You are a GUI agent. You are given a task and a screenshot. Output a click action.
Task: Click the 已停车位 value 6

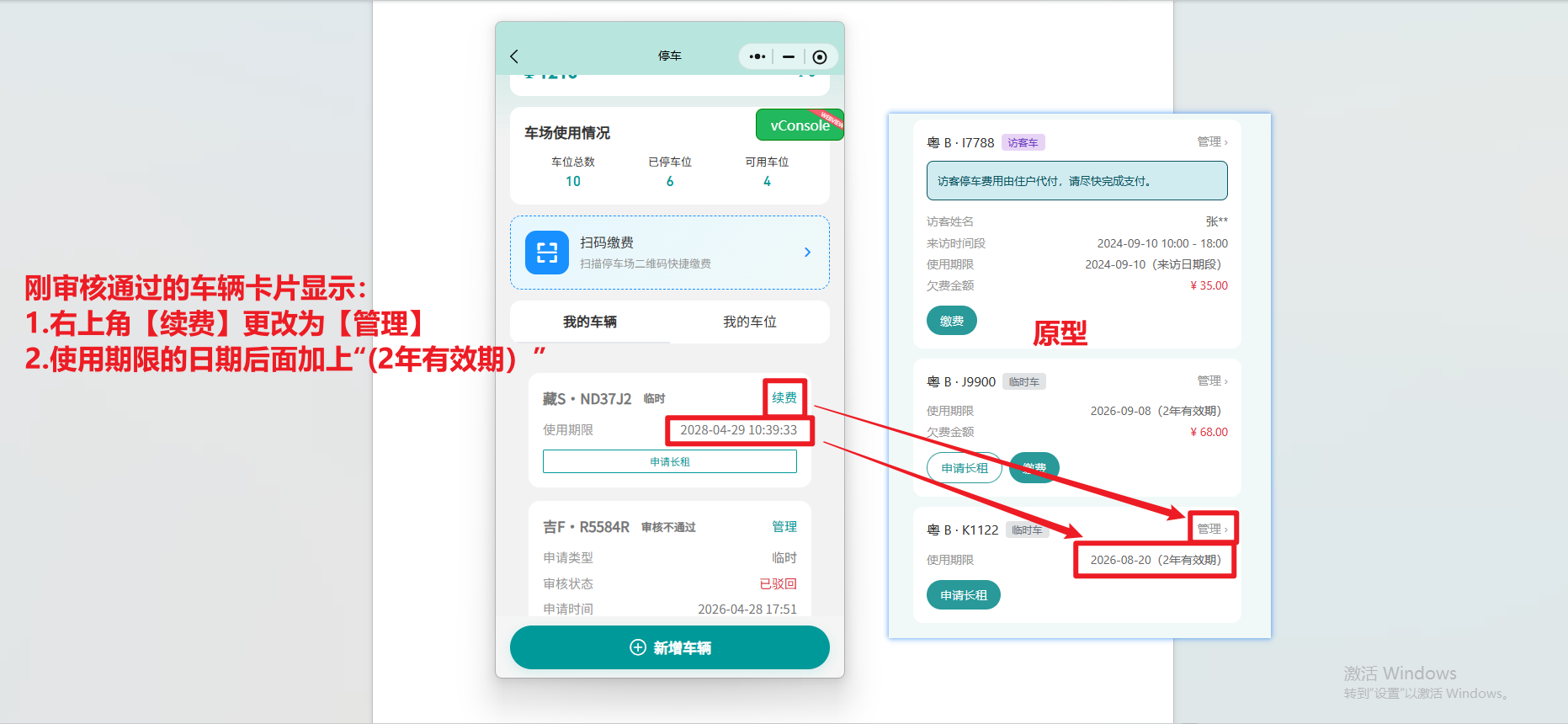pos(670,181)
